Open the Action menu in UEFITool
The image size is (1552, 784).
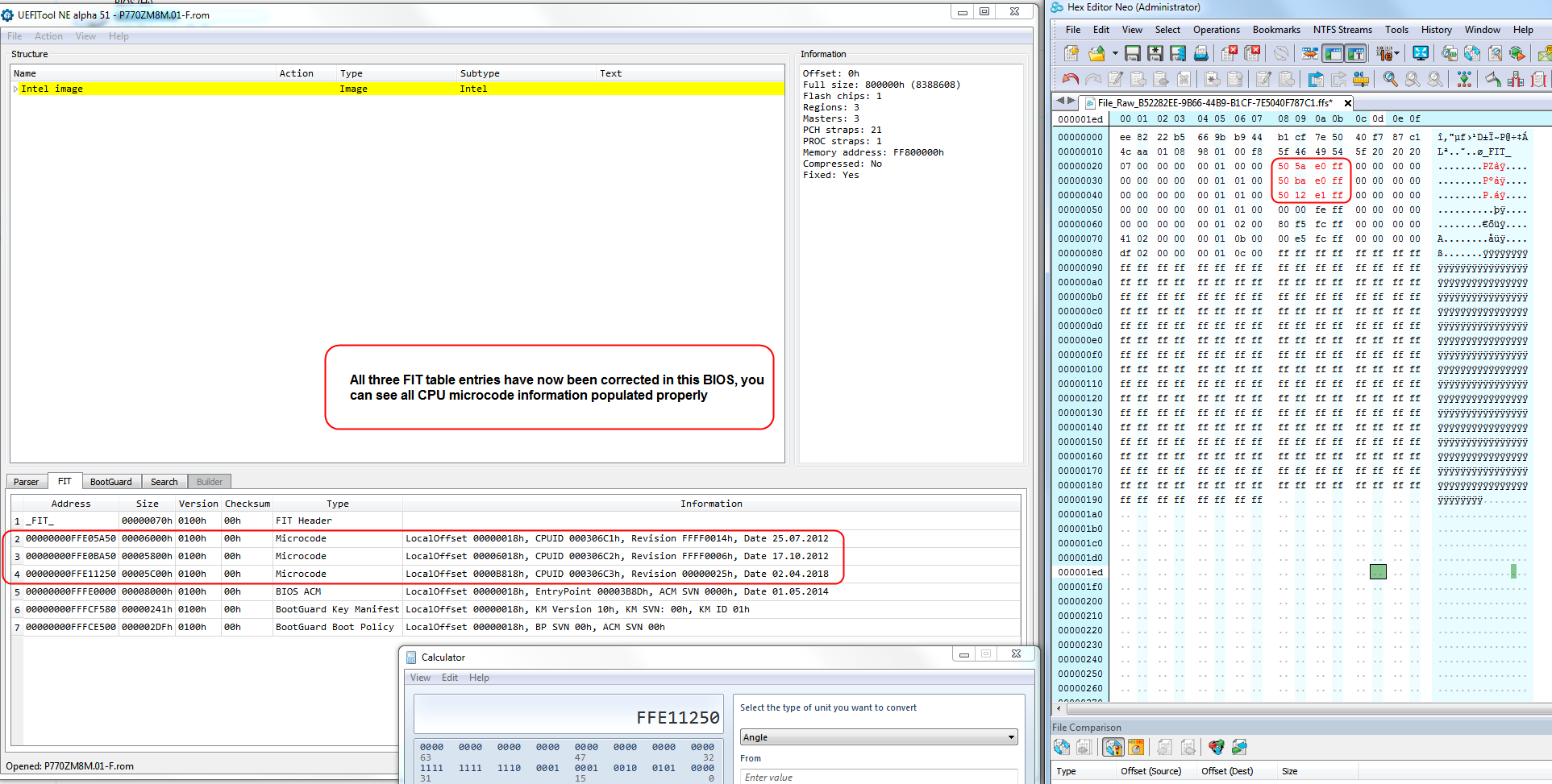(x=48, y=36)
